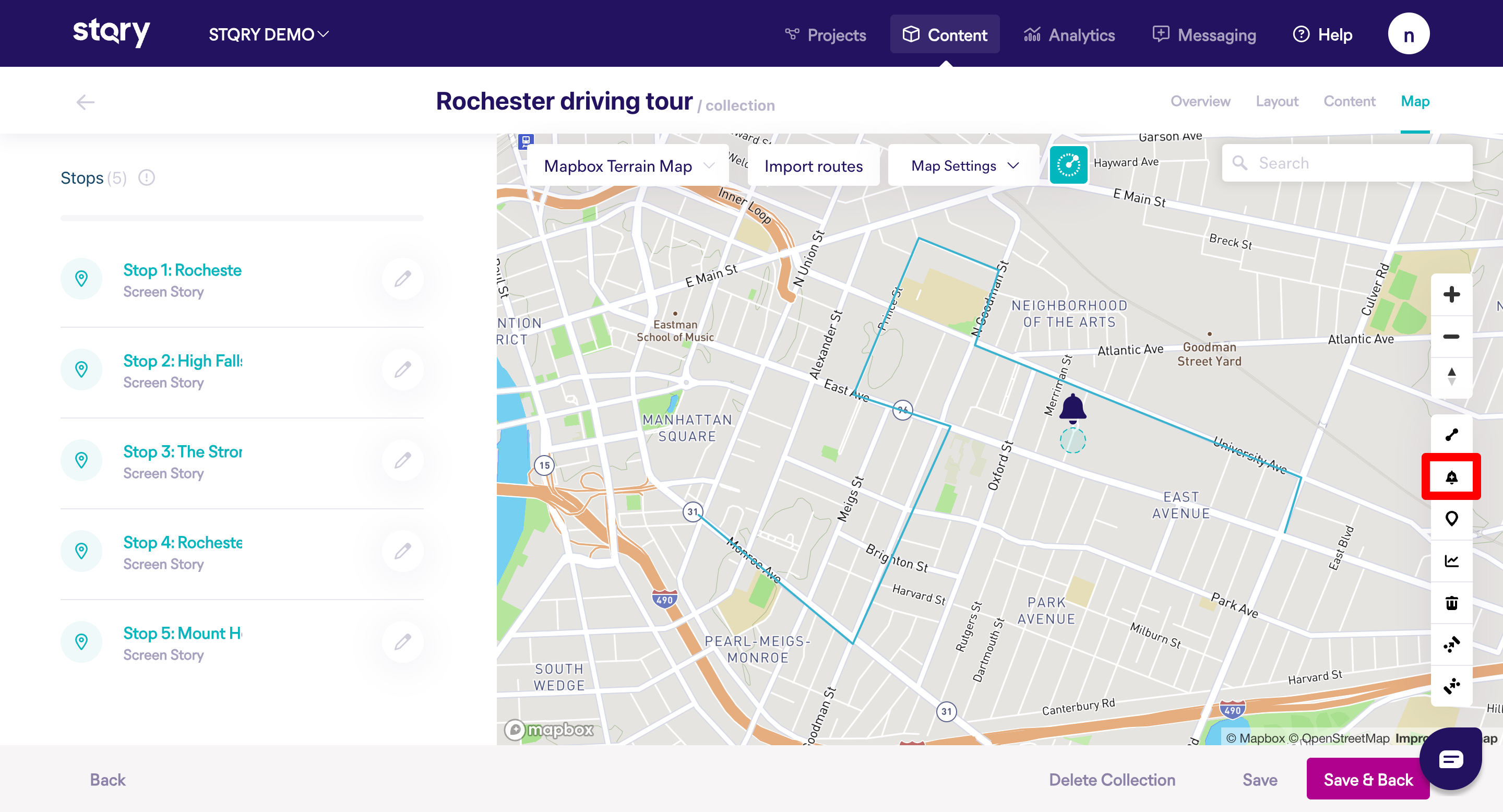Viewport: 1503px width, 812px height.
Task: Open the STQRY DEMO account switcher
Action: pos(268,34)
